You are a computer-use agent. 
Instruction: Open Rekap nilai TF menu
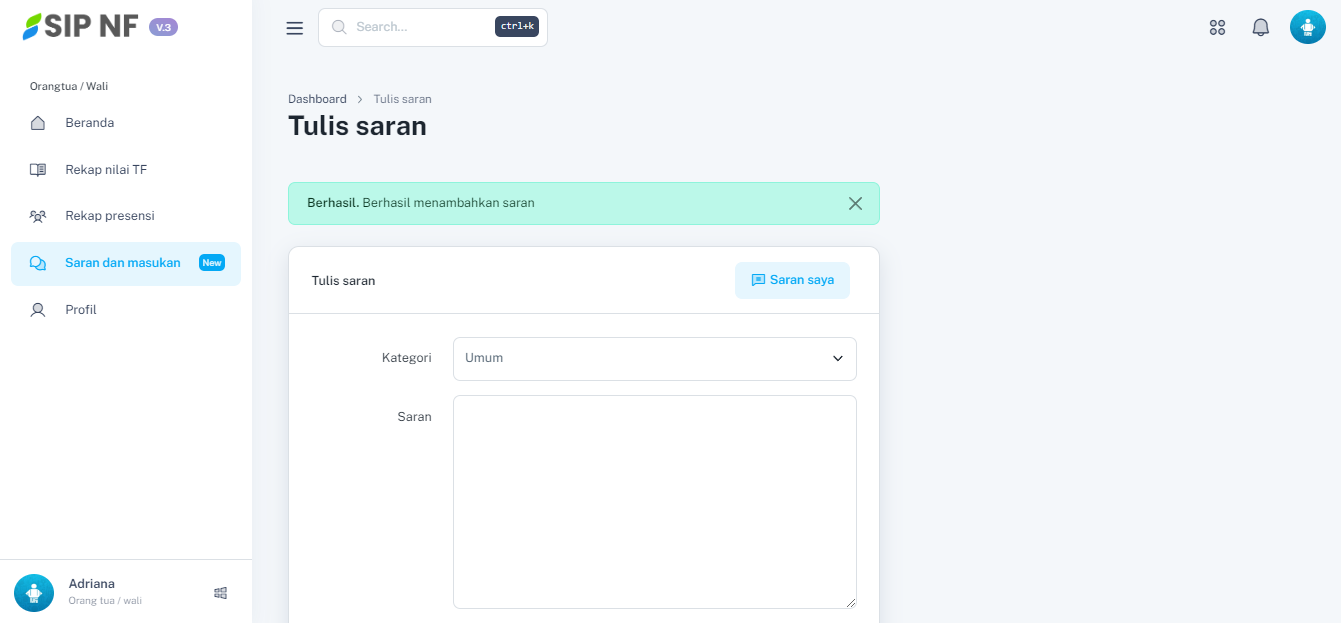(x=106, y=170)
